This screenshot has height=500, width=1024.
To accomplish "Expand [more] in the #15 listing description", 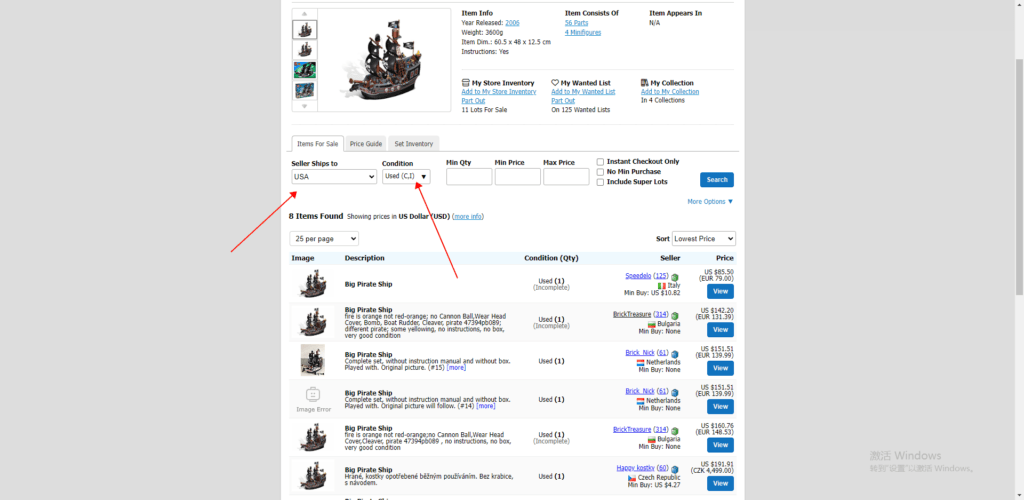I will point(456,367).
